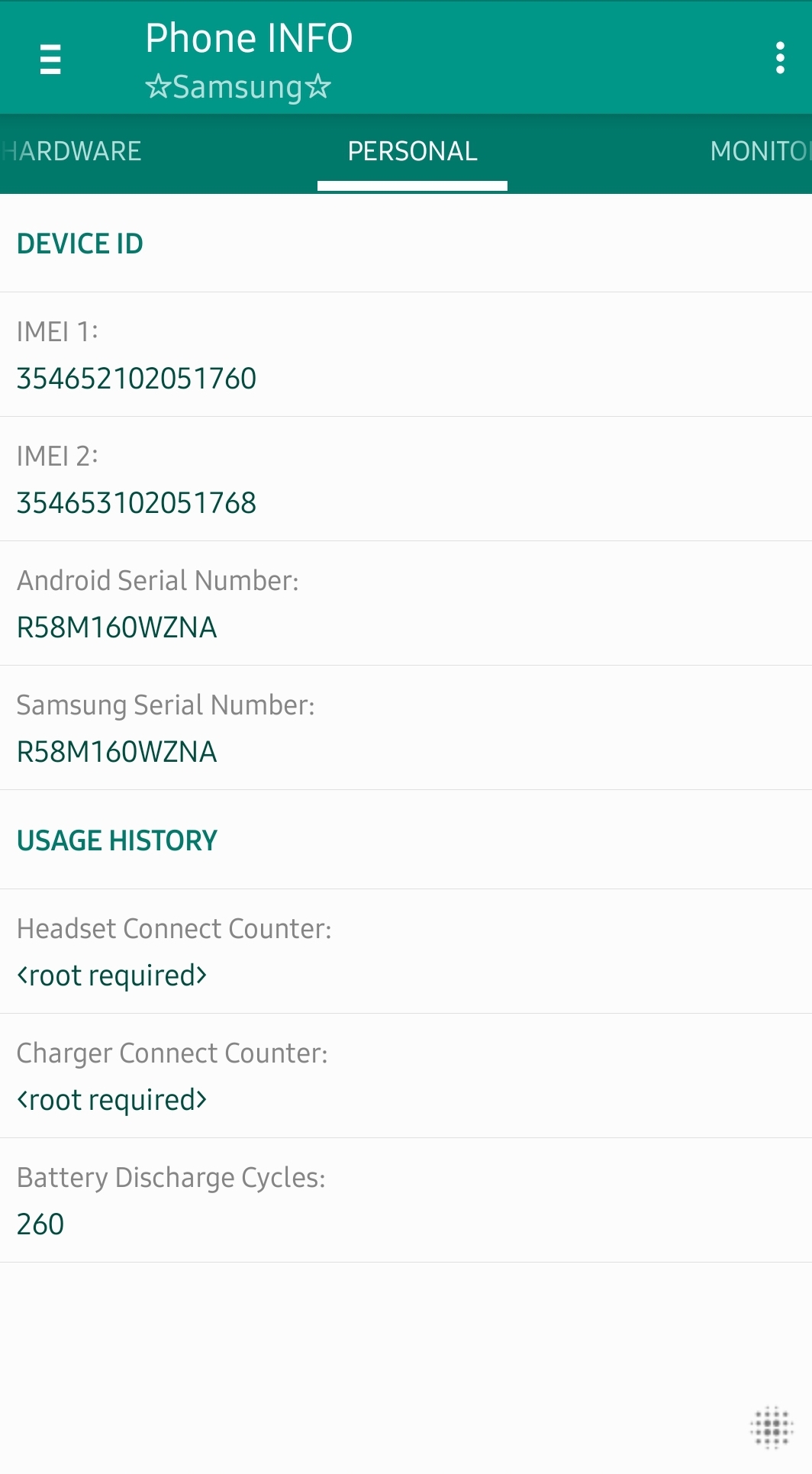Select the IMEI 2 number value
The height and width of the screenshot is (1474, 812).
coord(137,502)
